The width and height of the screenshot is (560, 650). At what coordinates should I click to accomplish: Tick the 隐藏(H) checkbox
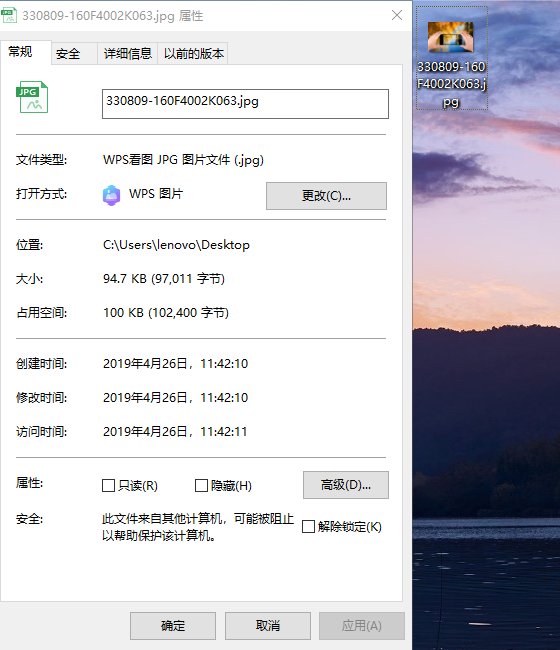[x=201, y=485]
